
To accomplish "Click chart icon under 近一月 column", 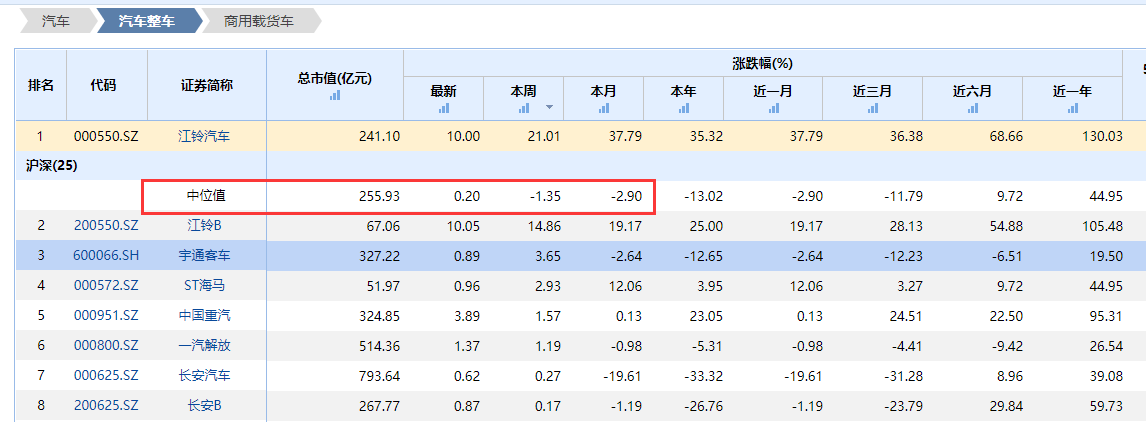I will [x=773, y=108].
